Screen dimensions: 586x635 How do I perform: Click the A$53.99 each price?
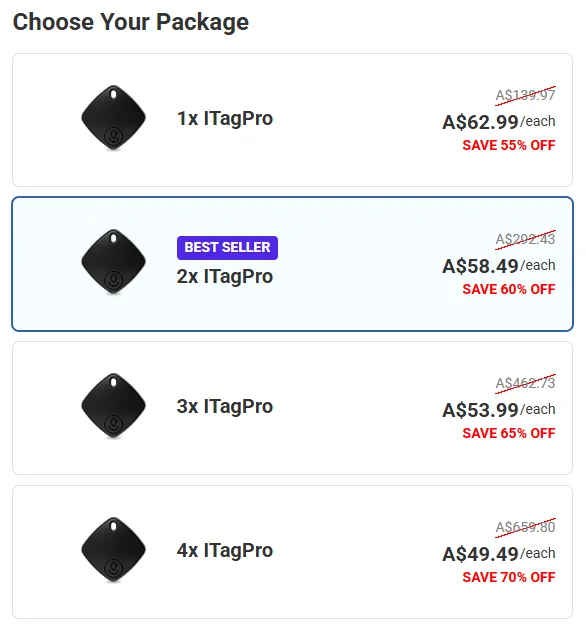pos(499,410)
